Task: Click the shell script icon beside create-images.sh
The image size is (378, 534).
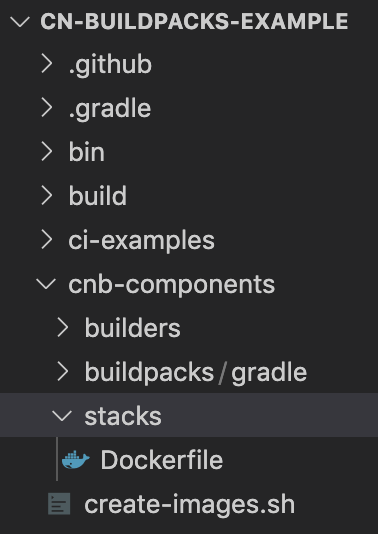Action: 59,504
